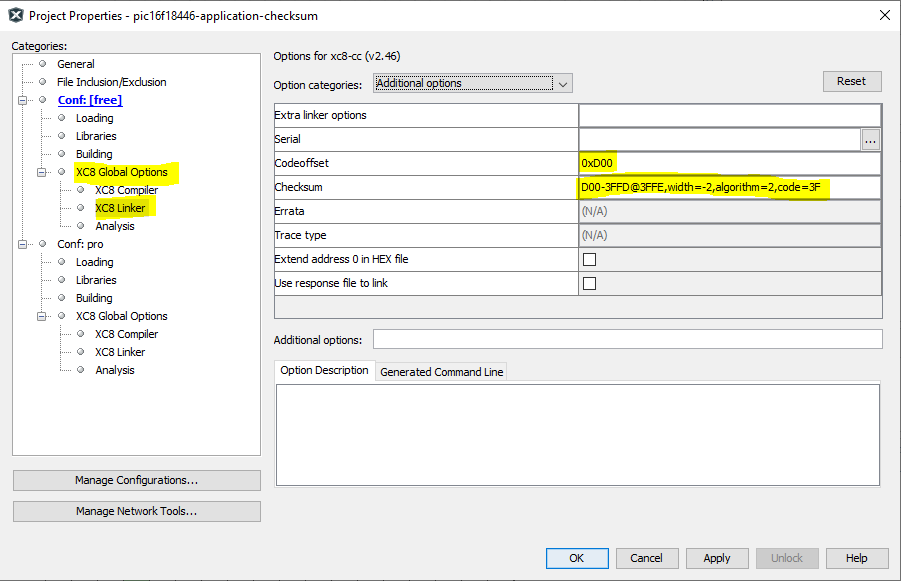Select File Inclusion/Exclusion category
This screenshot has height=581, width=901.
point(111,82)
